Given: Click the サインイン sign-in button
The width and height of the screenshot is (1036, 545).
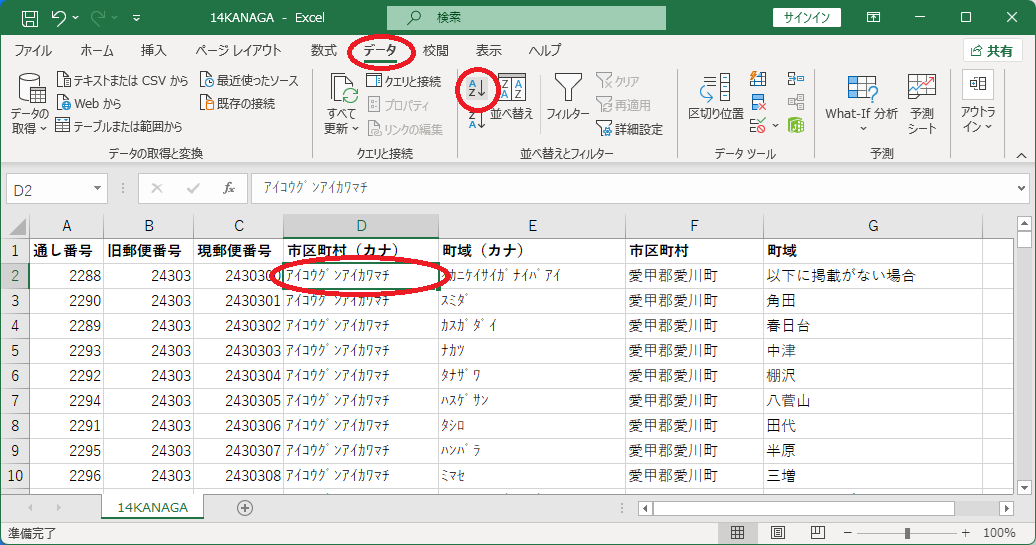Looking at the screenshot, I should (x=806, y=18).
